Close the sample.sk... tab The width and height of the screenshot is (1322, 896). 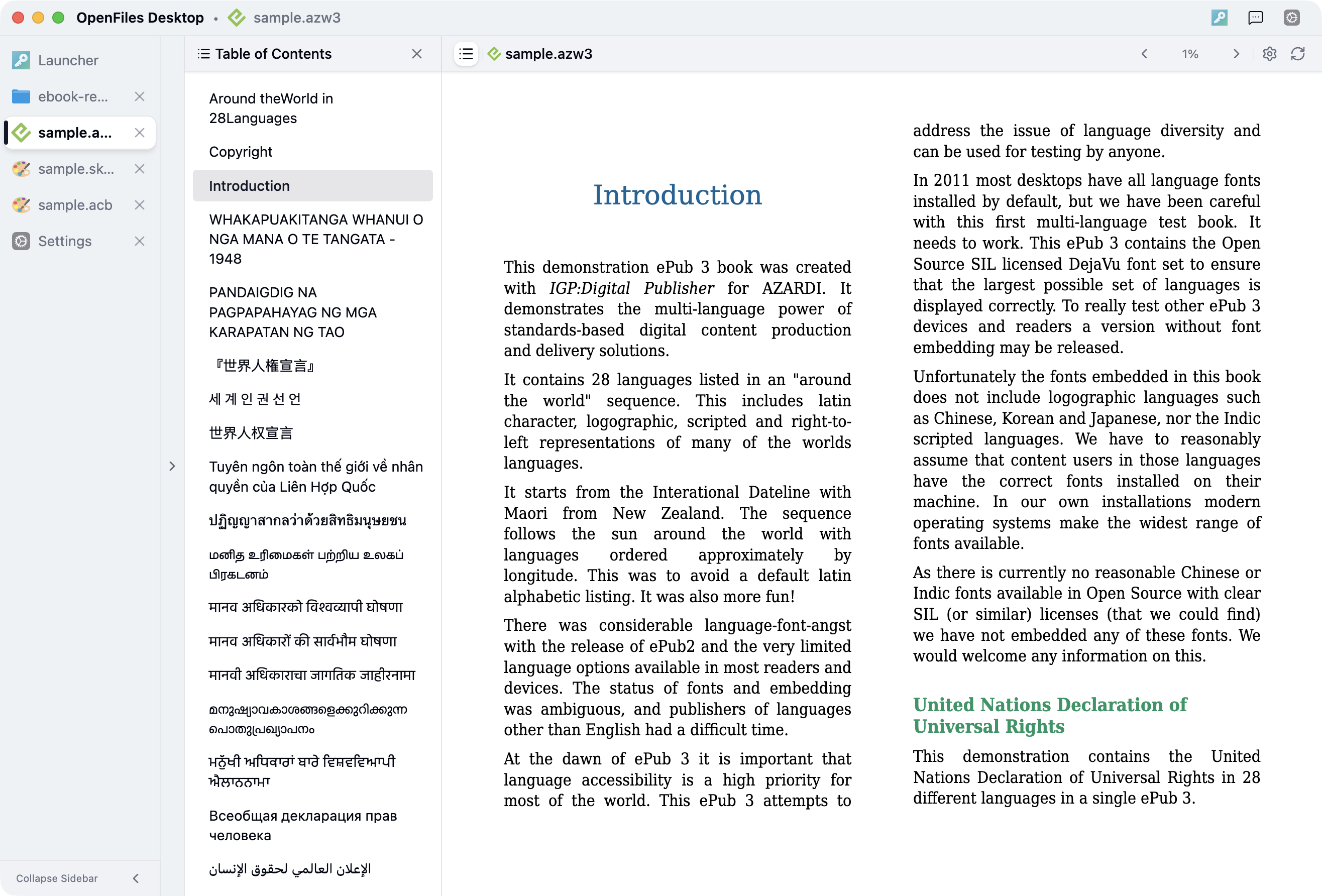pos(139,169)
